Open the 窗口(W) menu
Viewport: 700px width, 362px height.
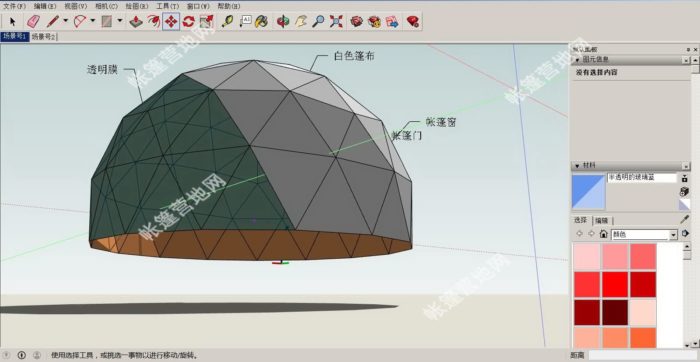tap(198, 6)
